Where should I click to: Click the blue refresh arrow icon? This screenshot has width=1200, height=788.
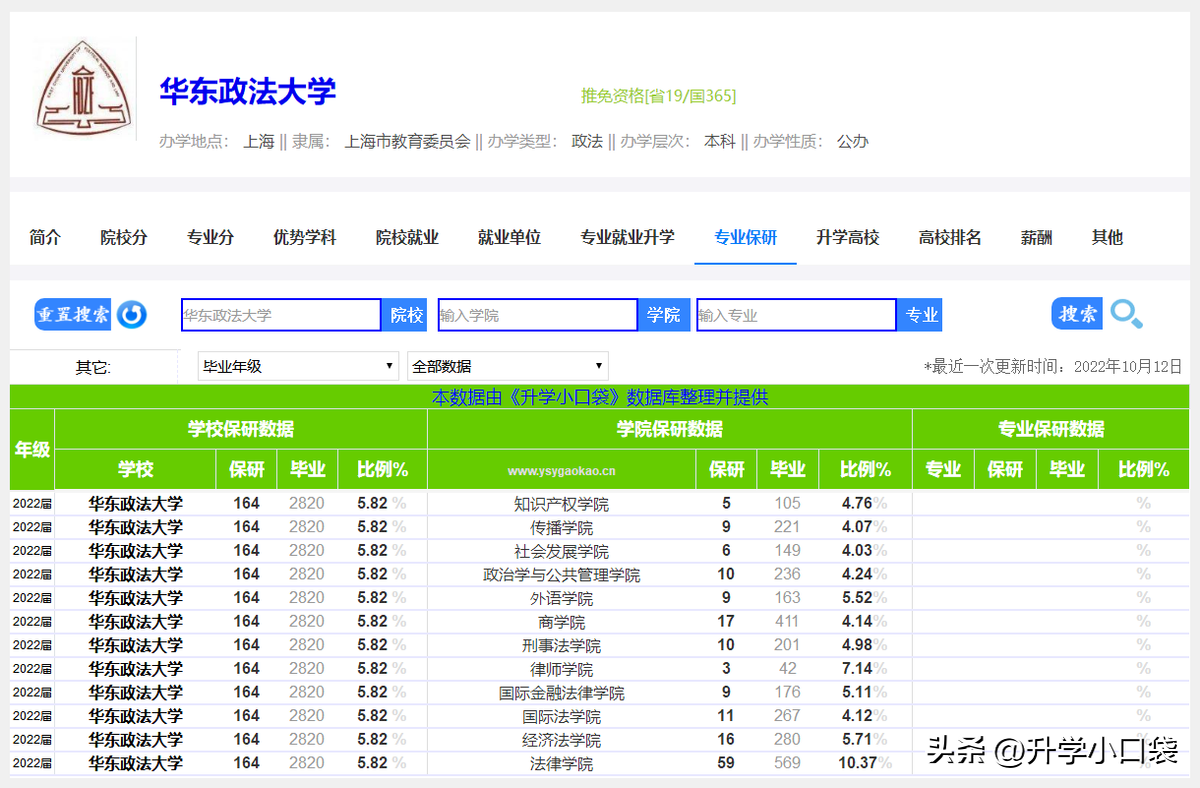[x=131, y=315]
